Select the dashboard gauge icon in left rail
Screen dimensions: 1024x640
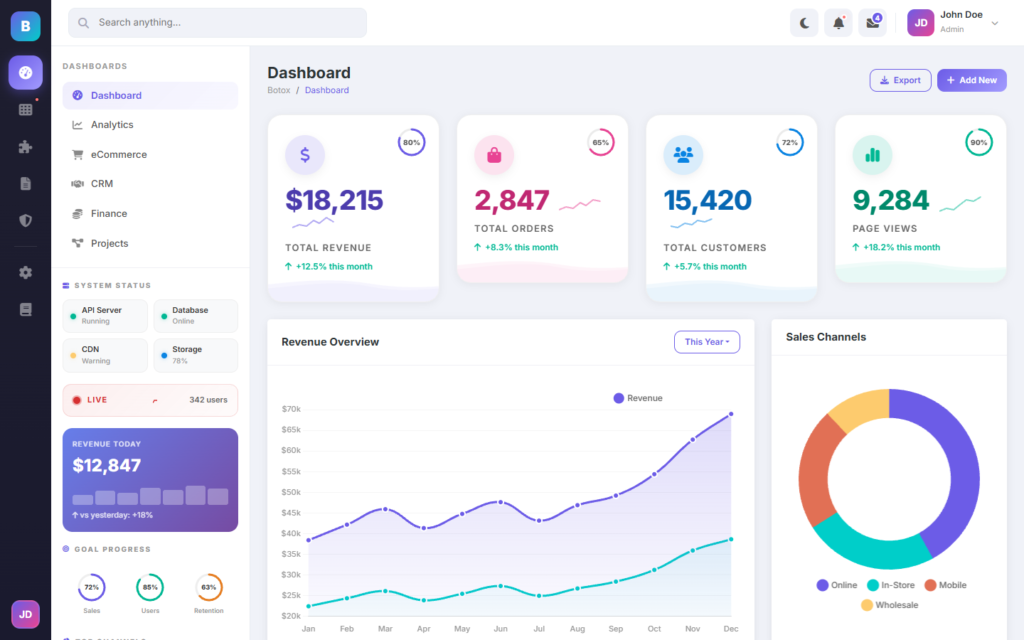click(x=25, y=72)
